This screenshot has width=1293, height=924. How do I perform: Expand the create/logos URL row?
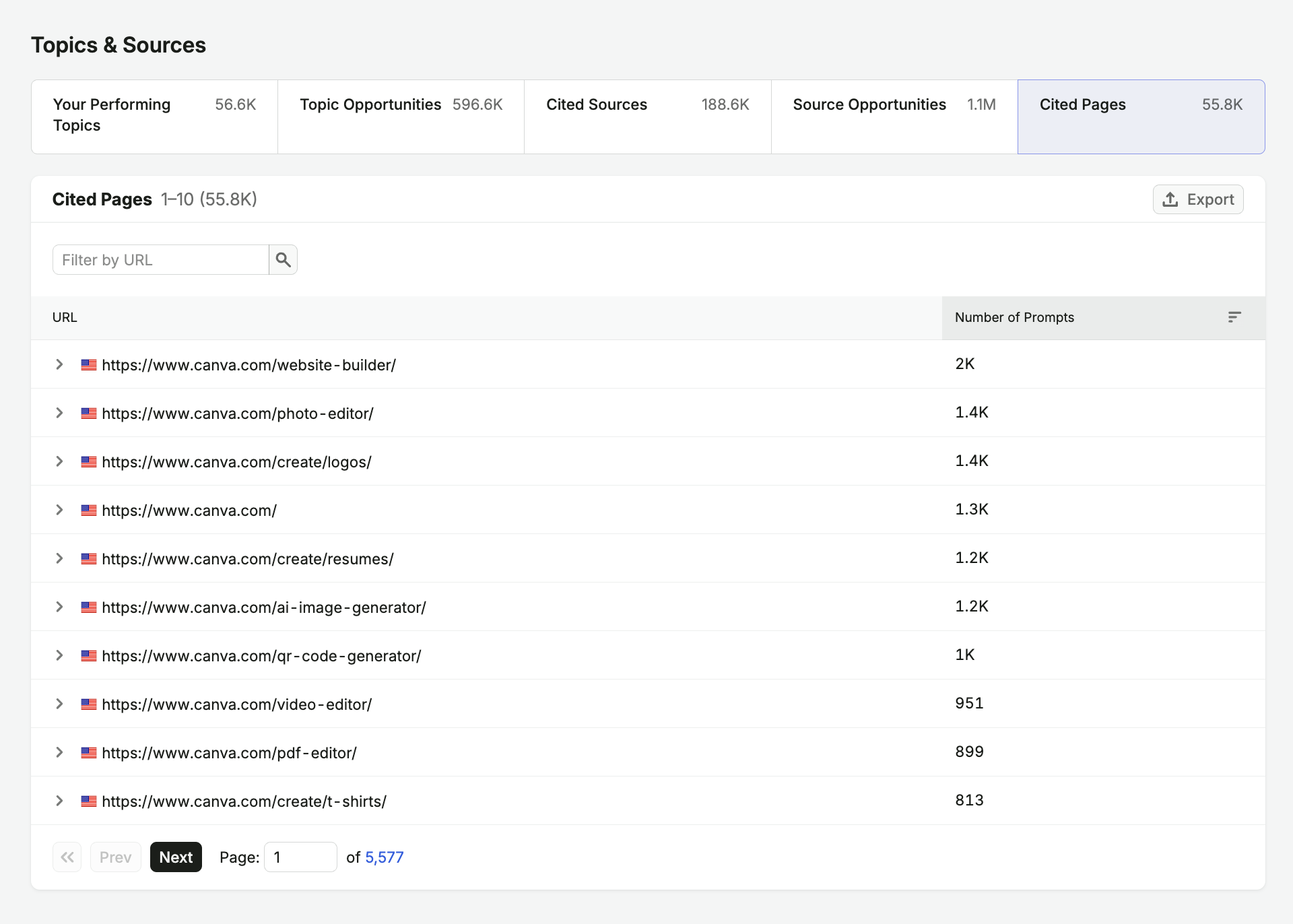(59, 461)
